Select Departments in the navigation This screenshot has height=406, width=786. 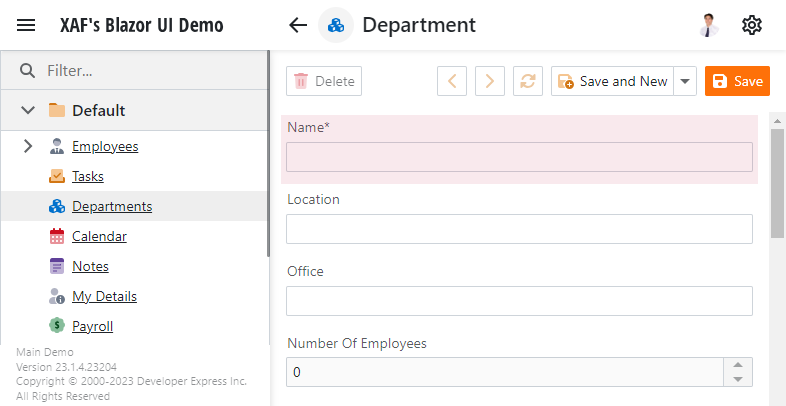(x=112, y=206)
